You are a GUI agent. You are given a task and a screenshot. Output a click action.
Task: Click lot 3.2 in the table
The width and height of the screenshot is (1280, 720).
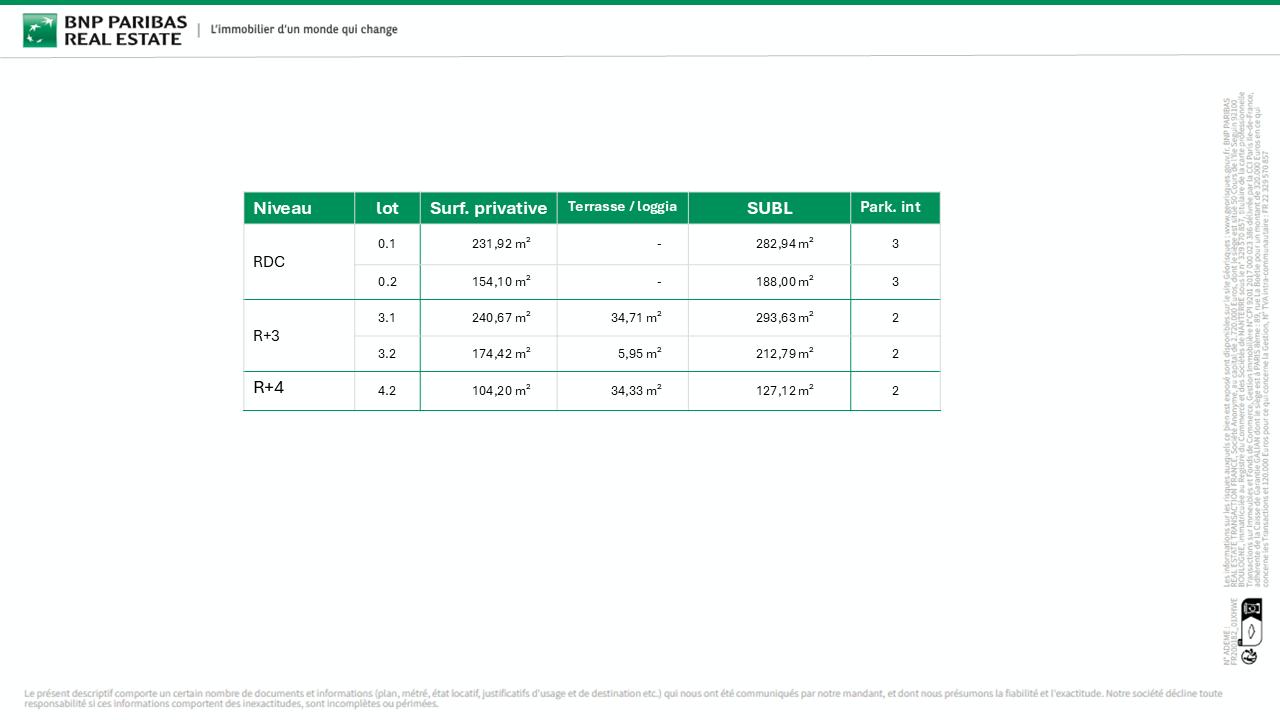387,354
